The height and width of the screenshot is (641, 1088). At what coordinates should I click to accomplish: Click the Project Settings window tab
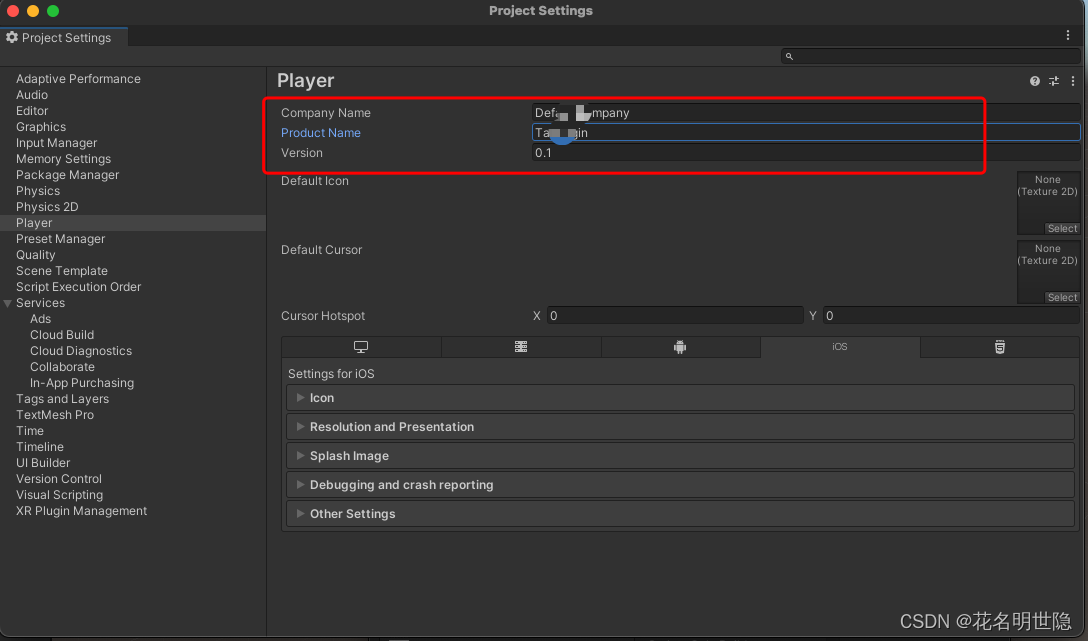coord(64,37)
